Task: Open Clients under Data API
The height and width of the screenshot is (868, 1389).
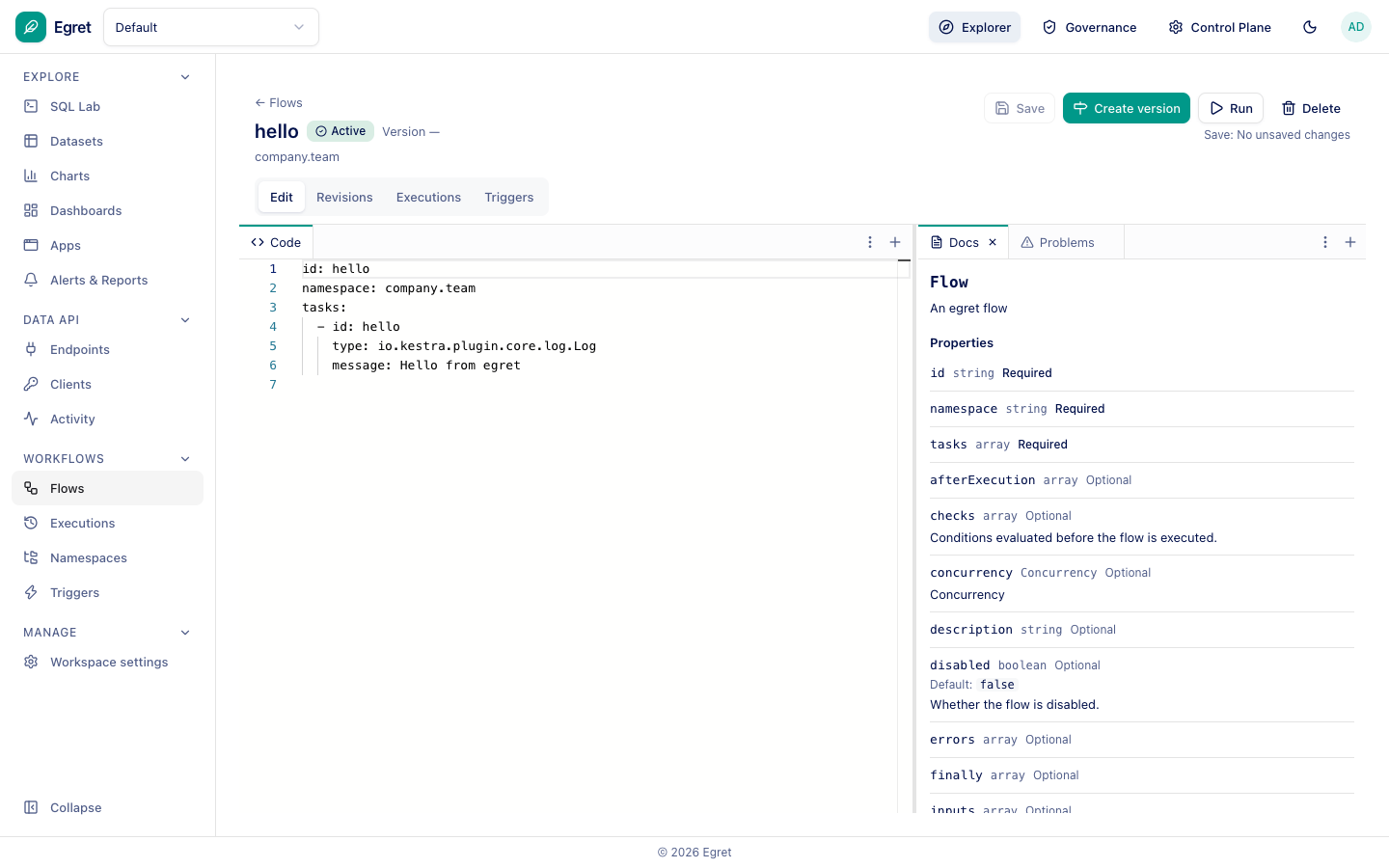Action: (107, 384)
